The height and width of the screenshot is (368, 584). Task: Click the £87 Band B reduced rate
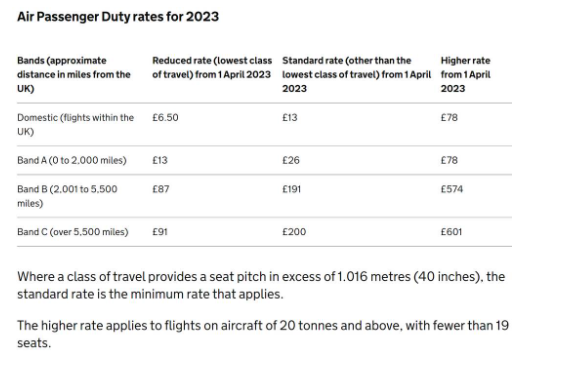(x=161, y=189)
